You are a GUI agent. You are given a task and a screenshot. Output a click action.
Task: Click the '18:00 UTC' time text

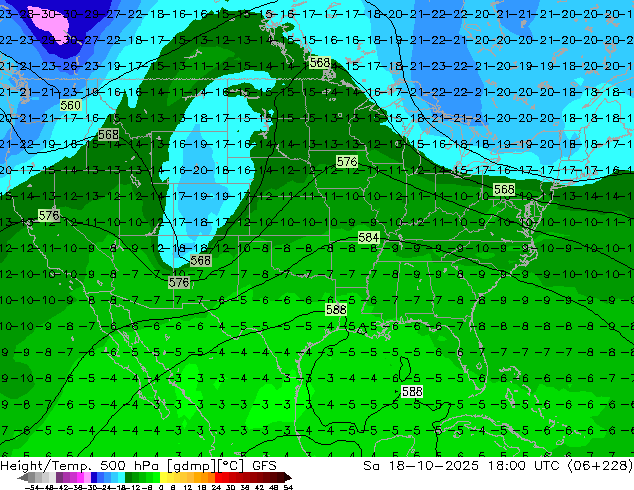pyautogui.click(x=525, y=466)
